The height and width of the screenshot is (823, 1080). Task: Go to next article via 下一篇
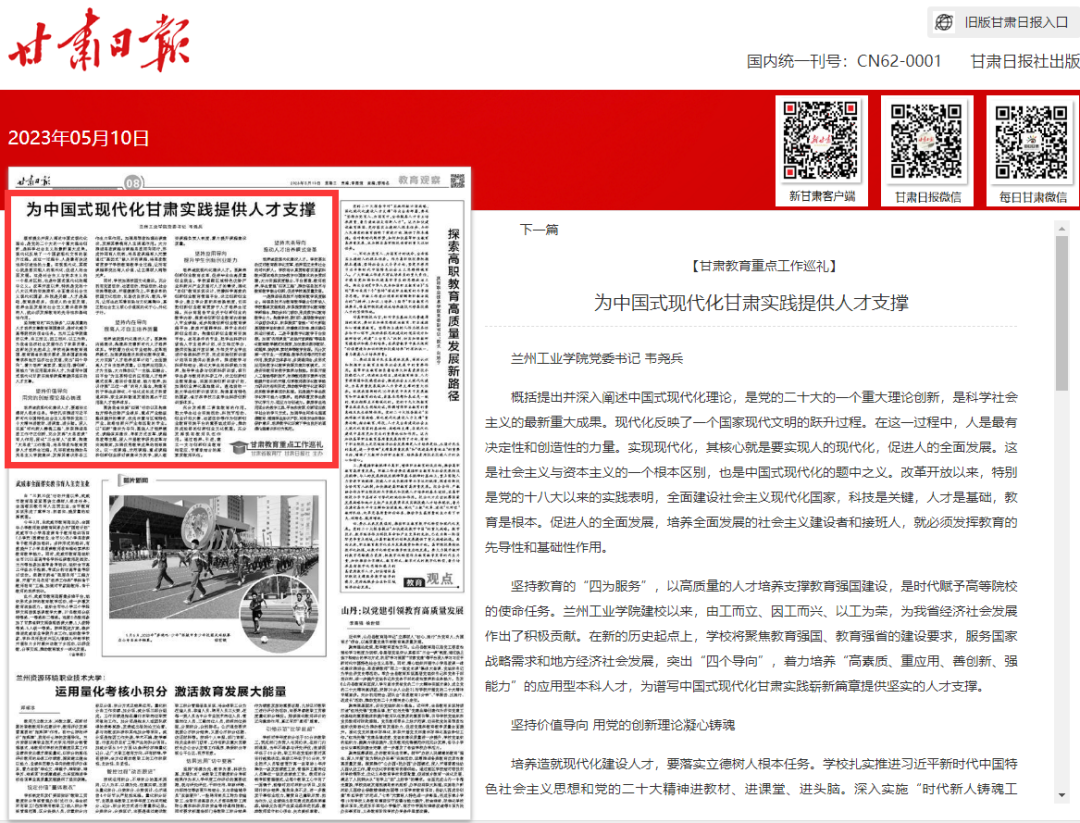538,229
